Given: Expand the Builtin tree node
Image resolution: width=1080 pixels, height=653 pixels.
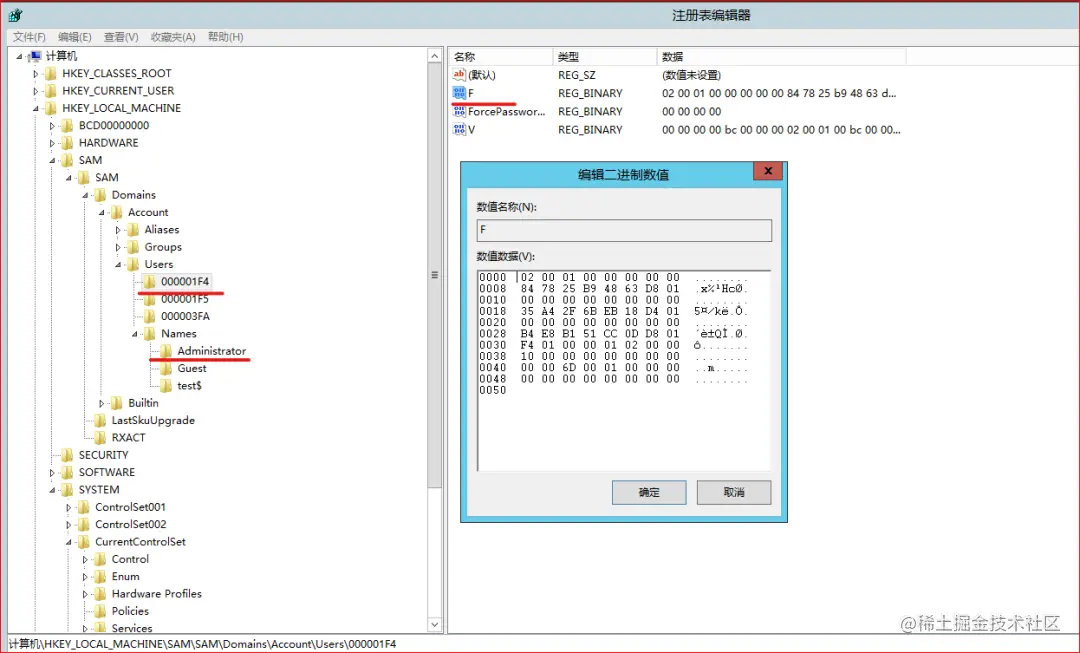Looking at the screenshot, I should (x=102, y=403).
